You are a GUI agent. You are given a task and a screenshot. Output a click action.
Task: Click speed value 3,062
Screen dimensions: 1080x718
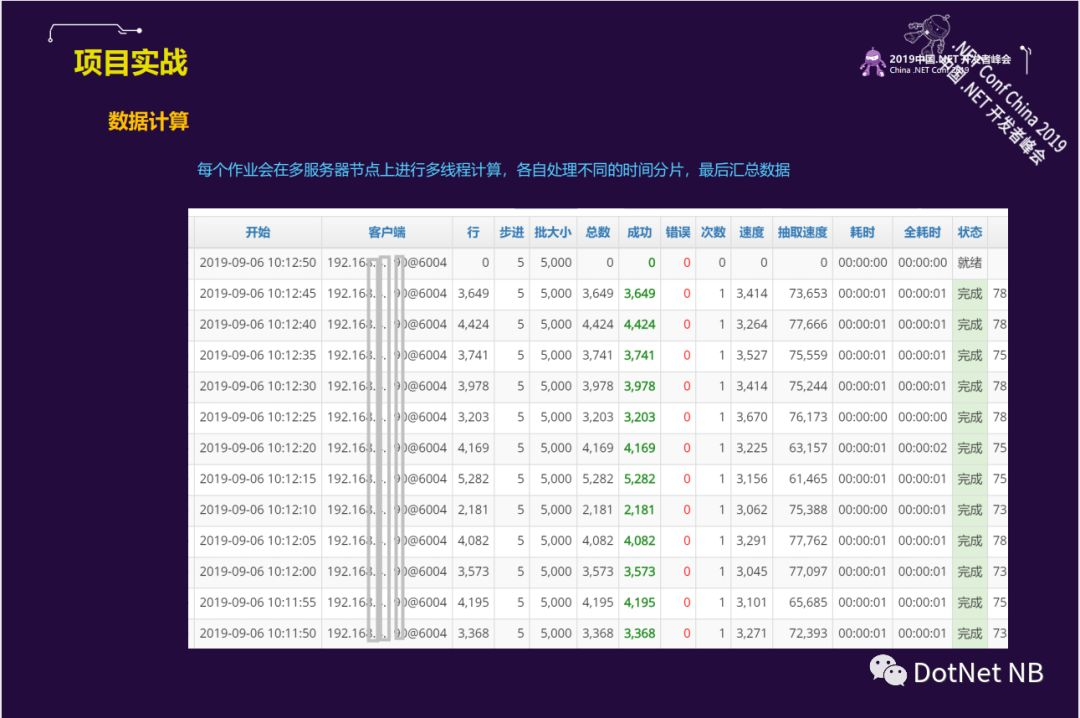pos(751,510)
